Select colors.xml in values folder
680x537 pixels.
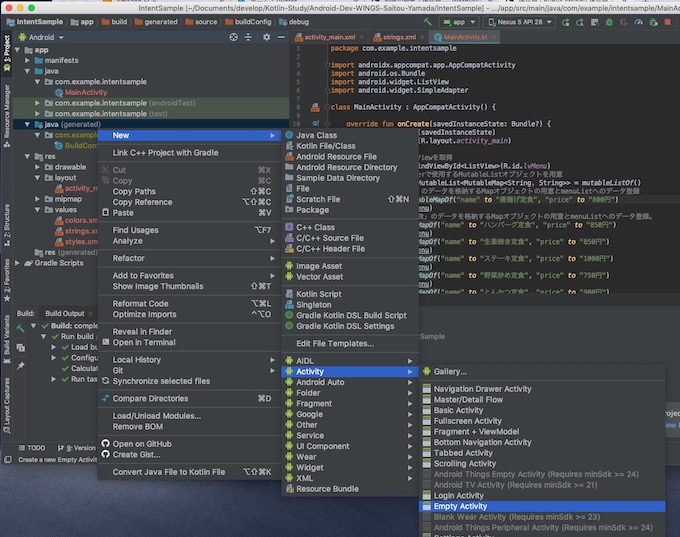pos(76,220)
